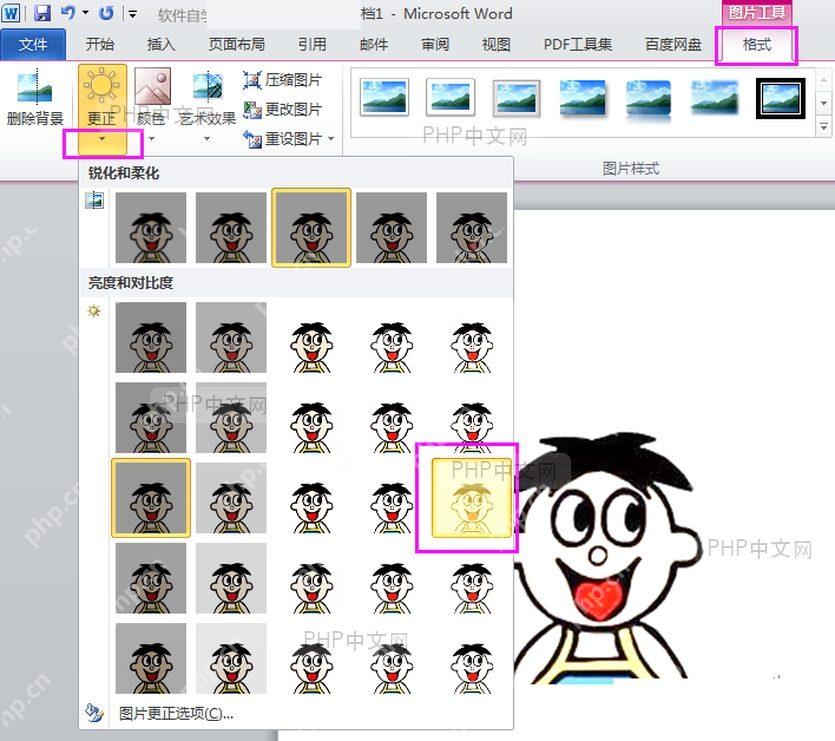Choose the highlighted middle sharpen/soften preset
Screen dimensions: 835x741
pyautogui.click(x=312, y=227)
